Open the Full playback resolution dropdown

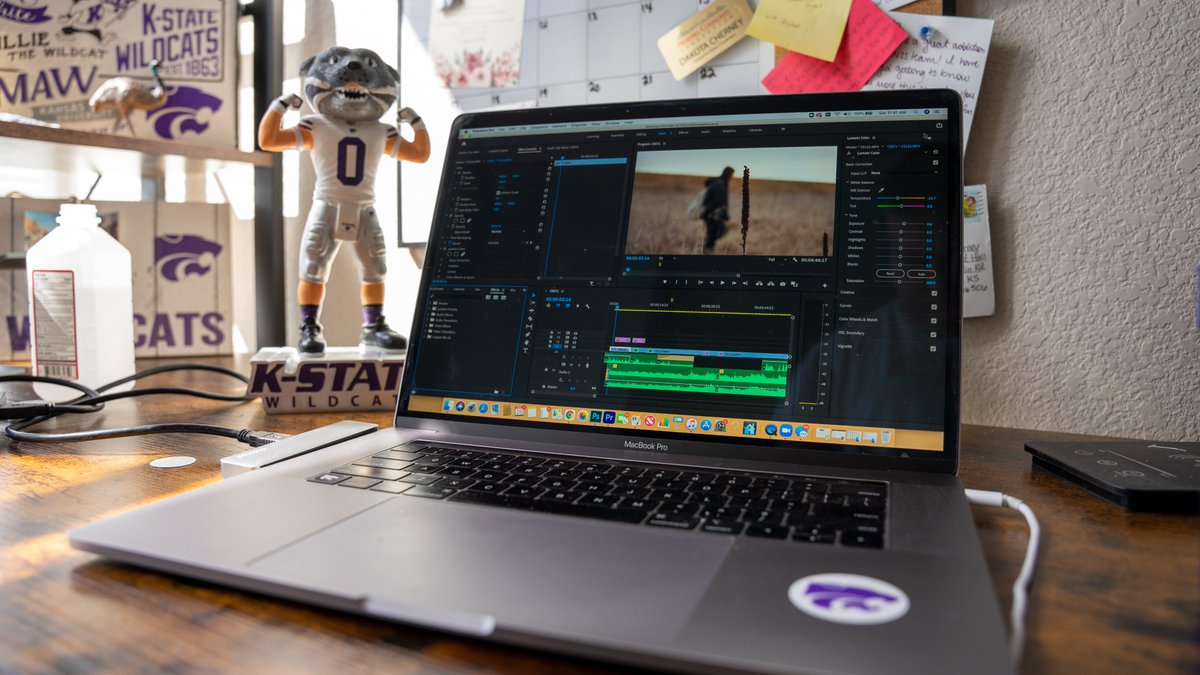[x=778, y=260]
